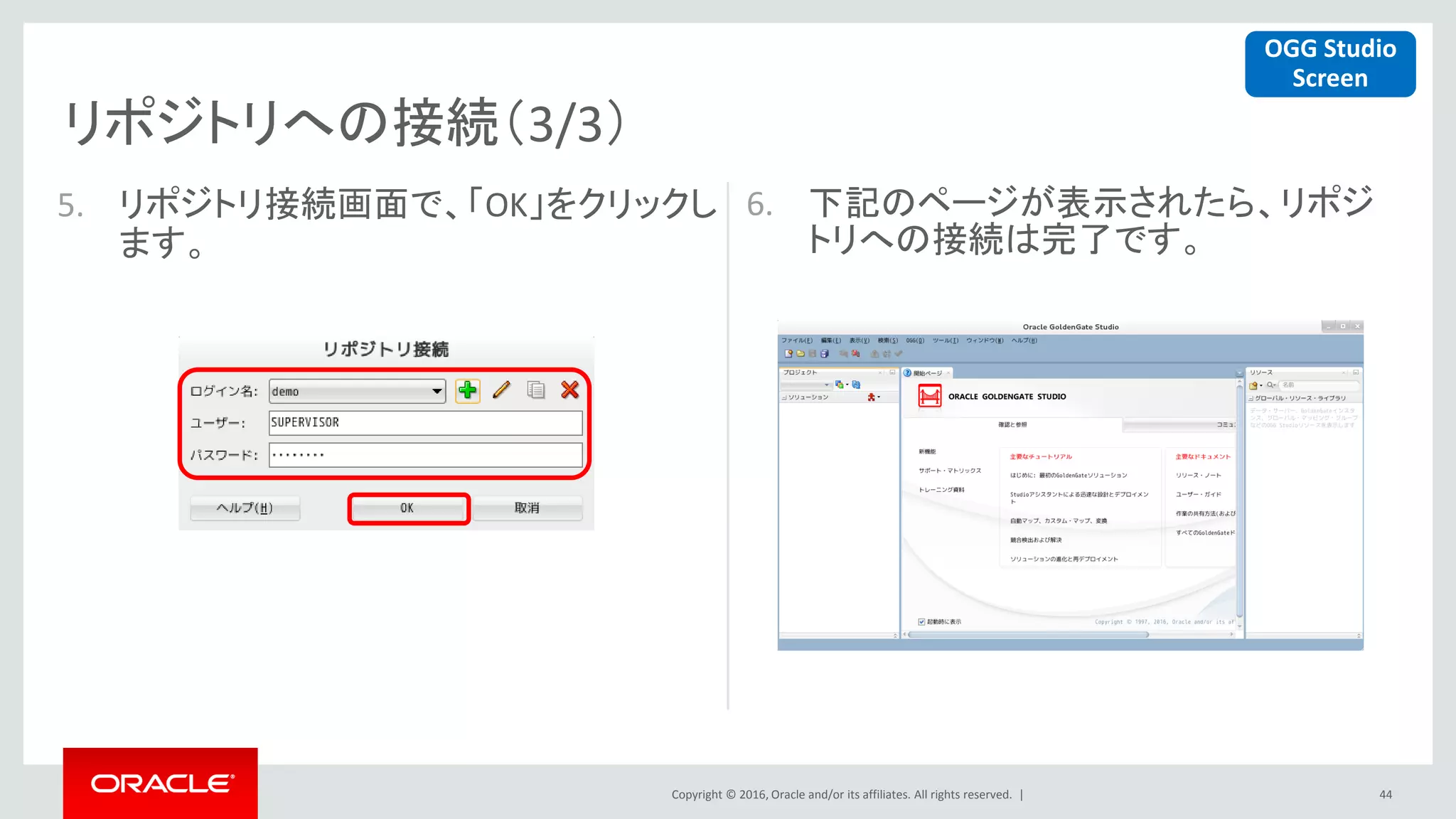Click the ヘルプ(H) button in dialog

pos(245,508)
